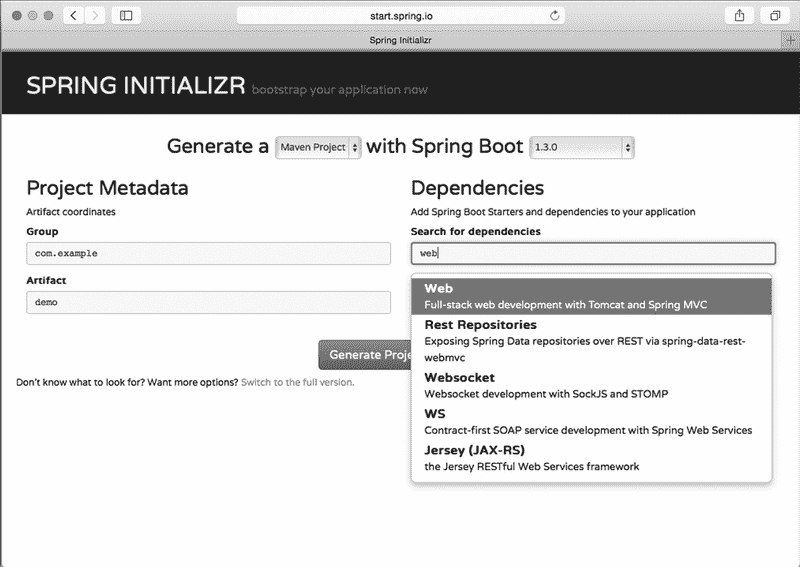Follow the 'Switch to the full version' link

point(297,382)
